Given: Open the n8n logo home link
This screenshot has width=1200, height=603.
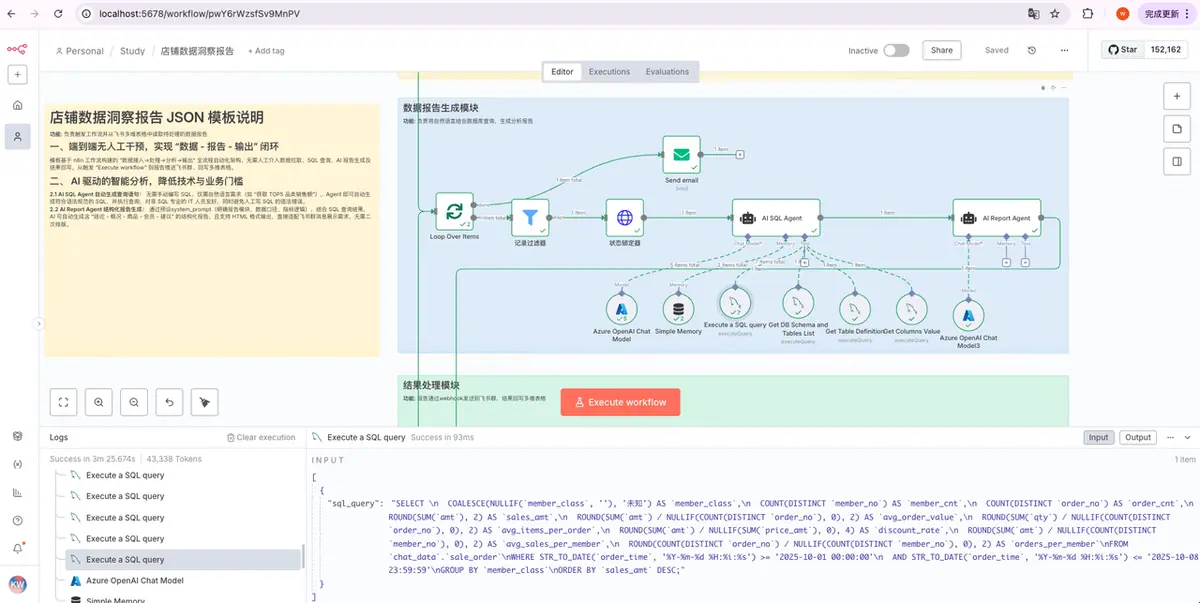Looking at the screenshot, I should (x=17, y=49).
